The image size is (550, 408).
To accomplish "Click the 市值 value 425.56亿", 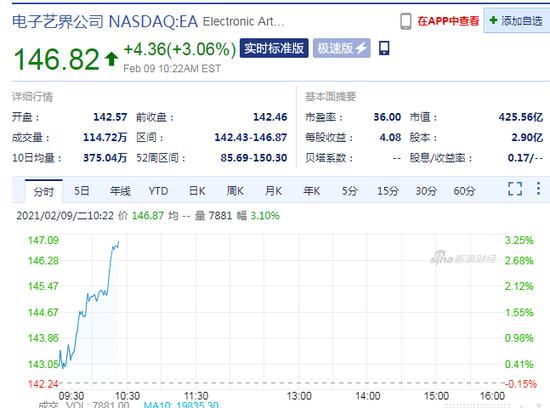I will 521,117.
